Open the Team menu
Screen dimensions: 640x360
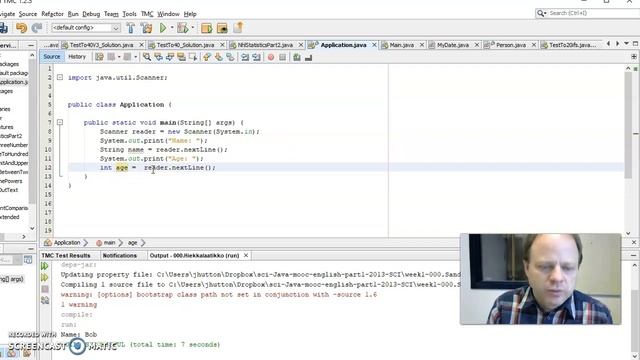[111, 14]
